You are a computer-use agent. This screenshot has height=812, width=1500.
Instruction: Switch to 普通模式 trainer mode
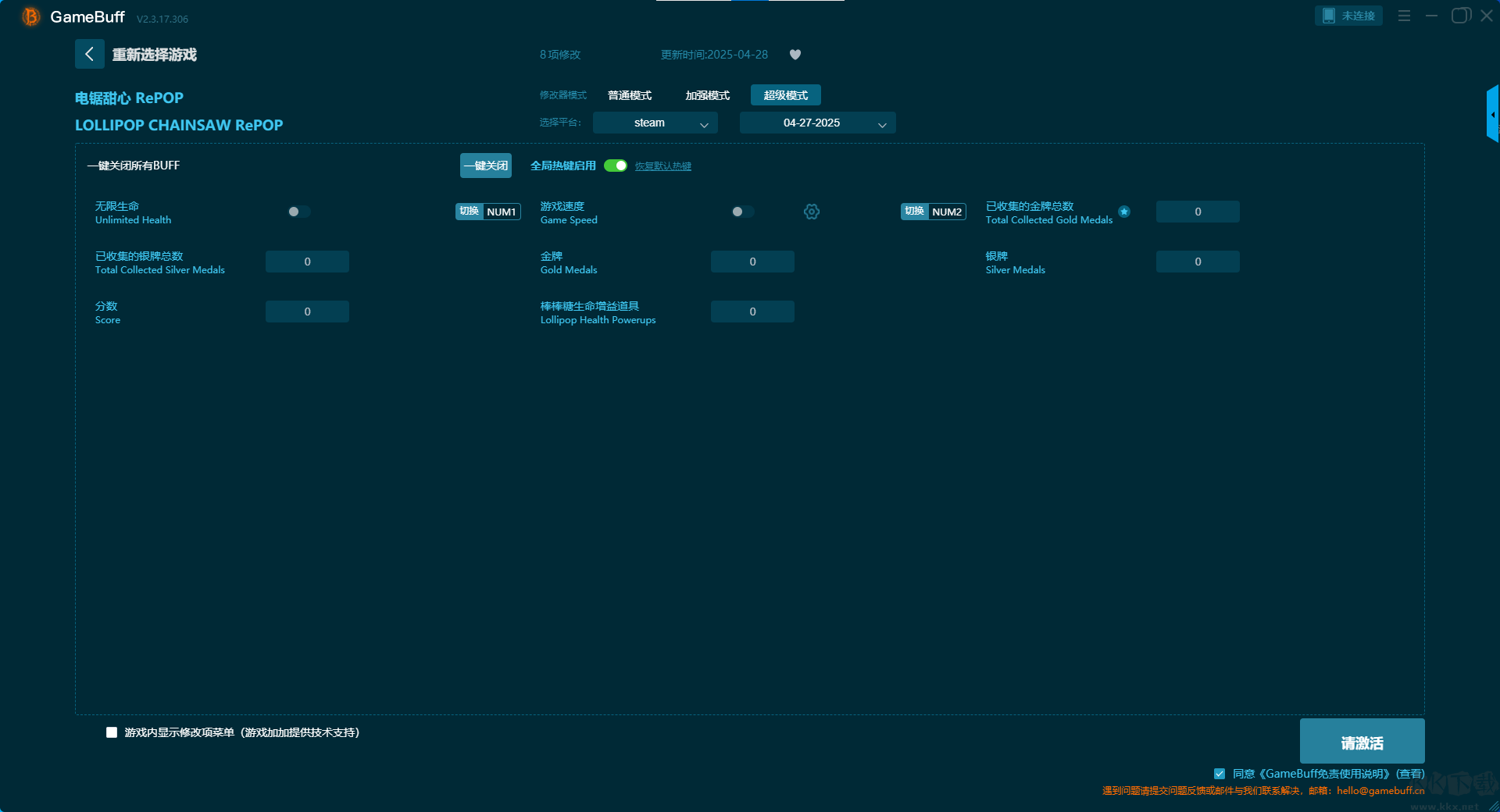(630, 95)
